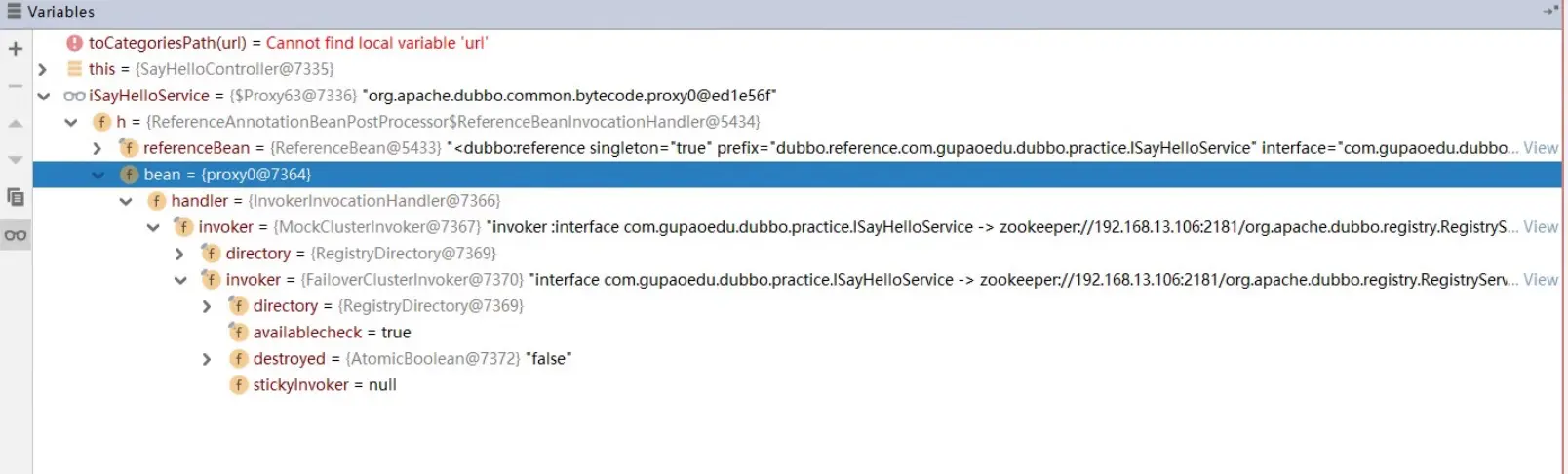This screenshot has width=1568, height=474.
Task: Collapse the 'h' ReferenceBeanInvocationHandler node
Action: tap(70, 122)
